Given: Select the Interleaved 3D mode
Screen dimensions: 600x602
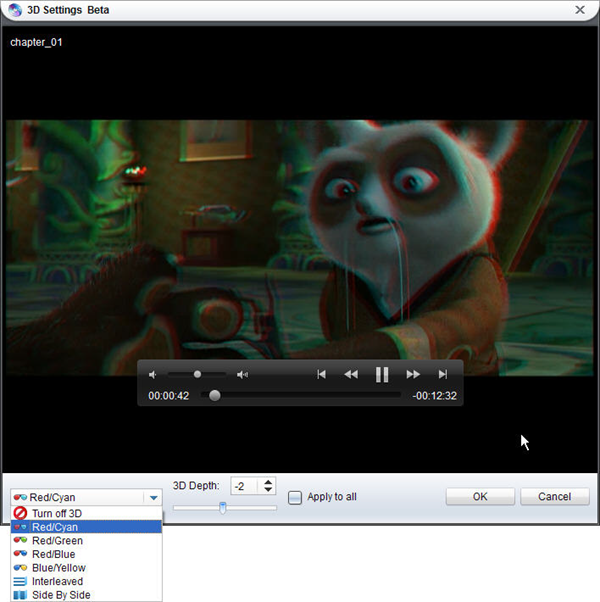Looking at the screenshot, I should click(x=86, y=581).
